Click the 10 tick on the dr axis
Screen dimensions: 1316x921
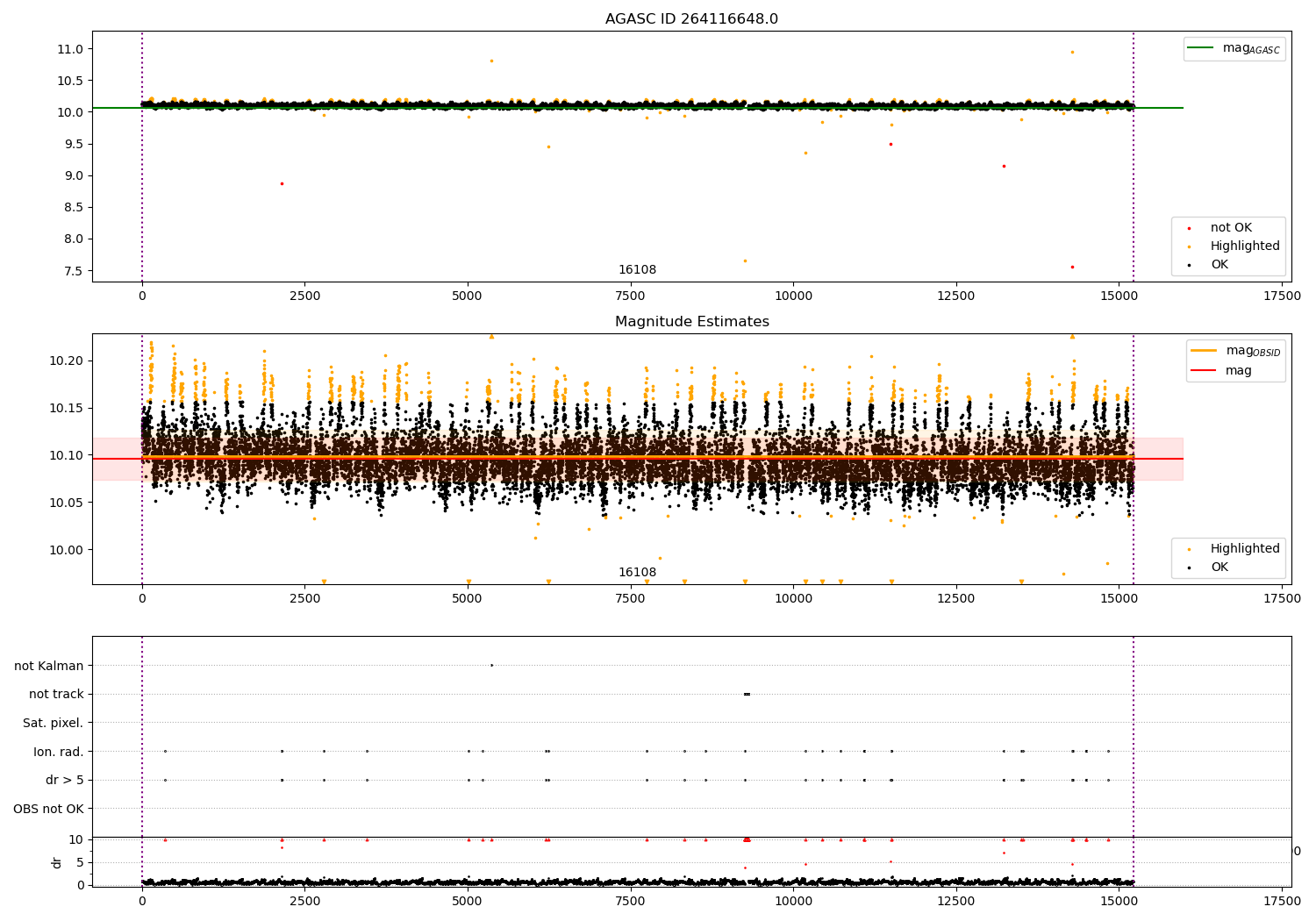77,839
